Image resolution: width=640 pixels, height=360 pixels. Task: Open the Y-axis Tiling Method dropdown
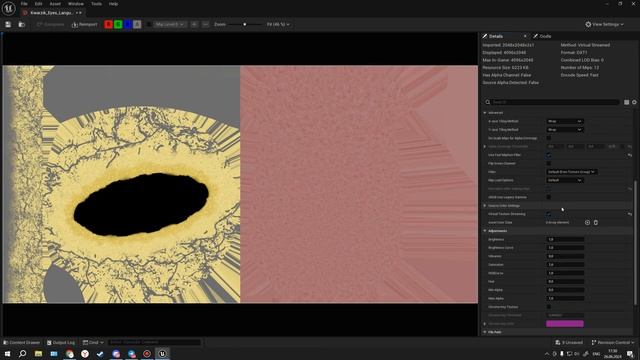pyautogui.click(x=565, y=129)
